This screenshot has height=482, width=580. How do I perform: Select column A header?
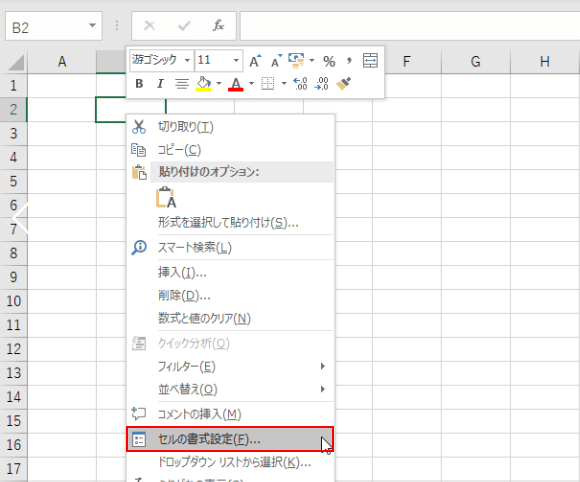coord(62,61)
